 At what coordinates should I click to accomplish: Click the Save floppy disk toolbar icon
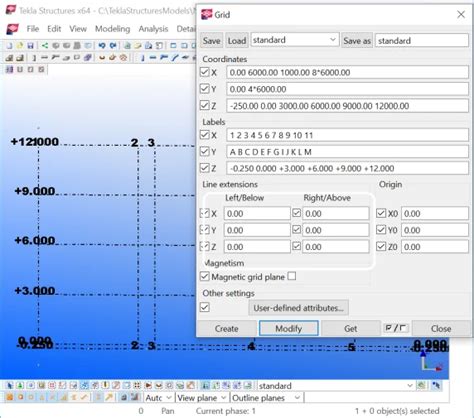(30, 46)
